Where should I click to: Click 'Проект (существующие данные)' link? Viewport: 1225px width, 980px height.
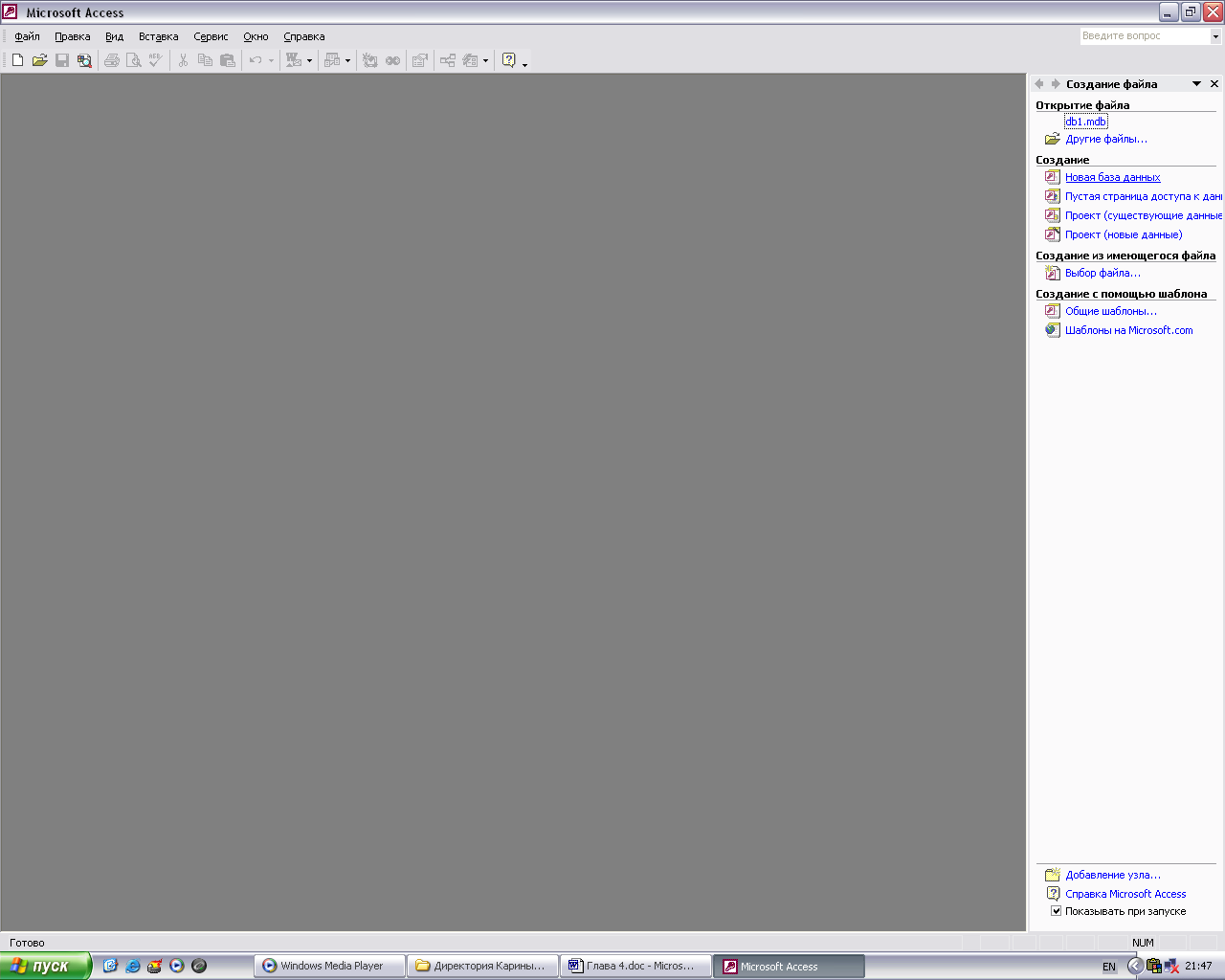[1144, 215]
